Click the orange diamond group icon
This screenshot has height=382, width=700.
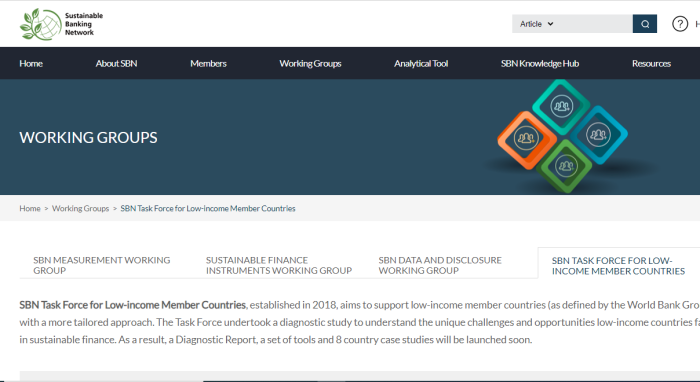pyautogui.click(x=526, y=139)
